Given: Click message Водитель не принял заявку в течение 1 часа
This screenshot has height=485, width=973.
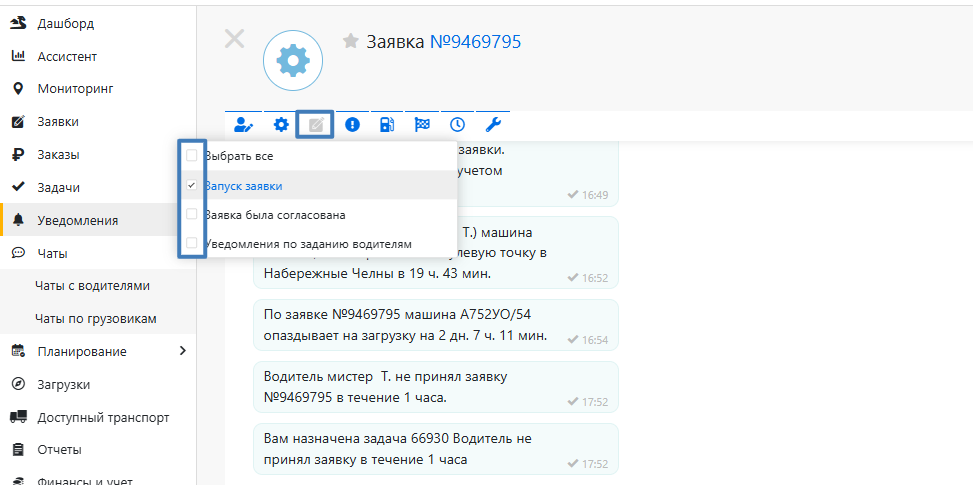Looking at the screenshot, I should click(x=436, y=386).
